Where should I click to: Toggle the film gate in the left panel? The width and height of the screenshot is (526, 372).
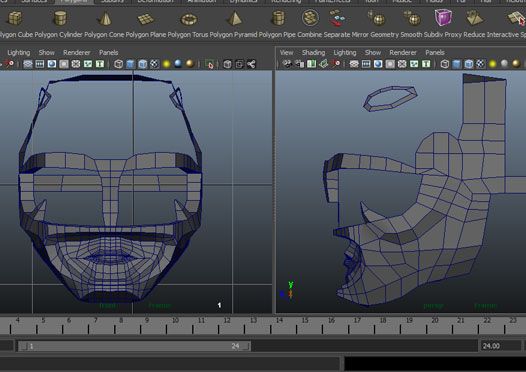coord(40,64)
